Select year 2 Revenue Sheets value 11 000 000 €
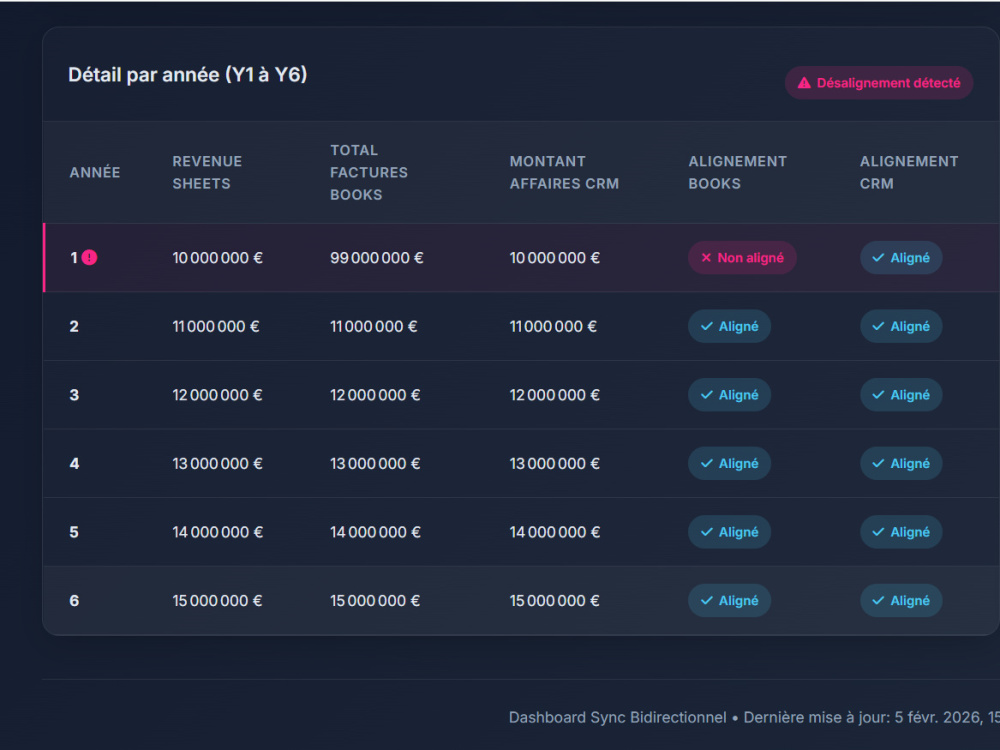1000x750 pixels. tap(216, 327)
